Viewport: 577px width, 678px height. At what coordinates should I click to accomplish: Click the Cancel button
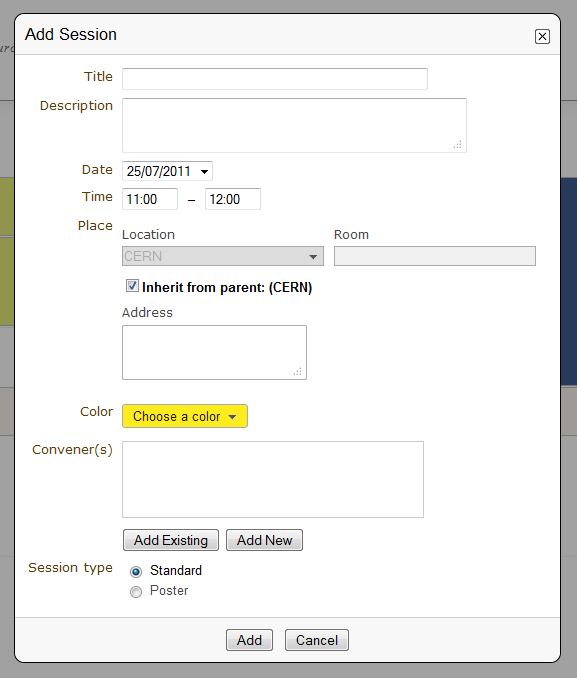coord(317,640)
